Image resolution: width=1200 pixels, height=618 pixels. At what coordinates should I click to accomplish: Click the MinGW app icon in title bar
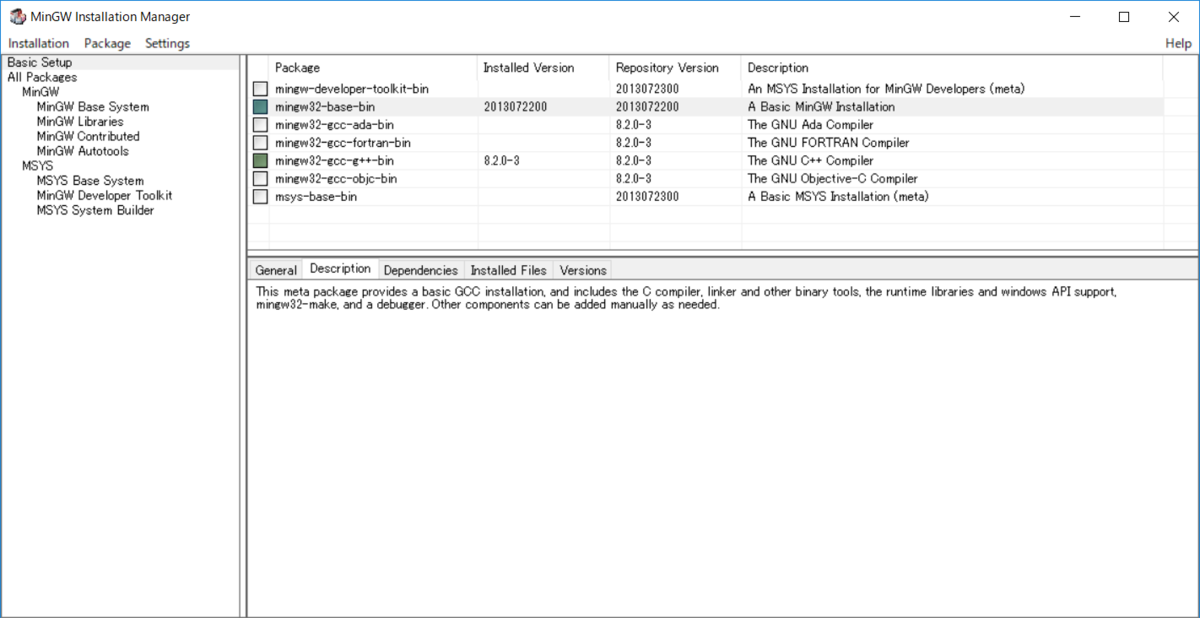tap(17, 16)
